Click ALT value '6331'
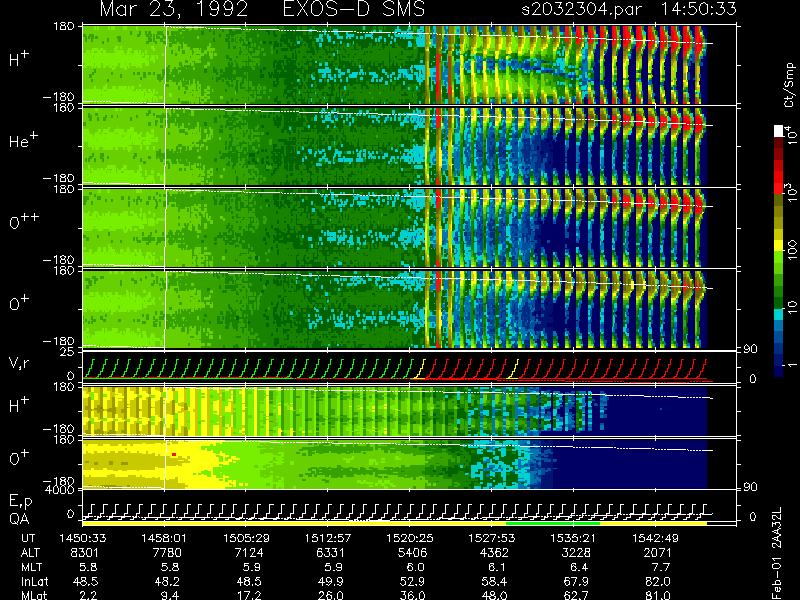The width and height of the screenshot is (800, 600). point(330,553)
